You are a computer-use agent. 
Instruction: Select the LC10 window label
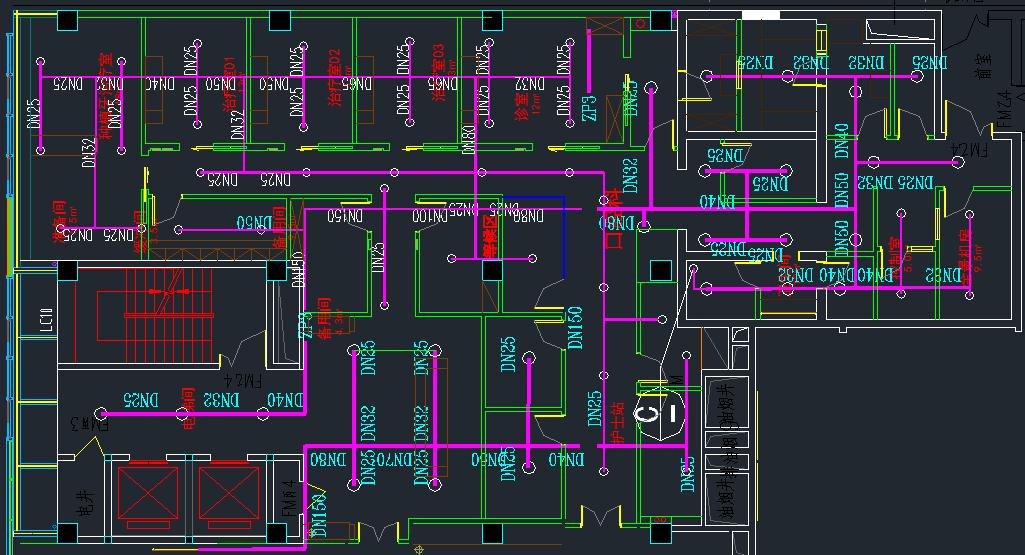click(x=46, y=320)
